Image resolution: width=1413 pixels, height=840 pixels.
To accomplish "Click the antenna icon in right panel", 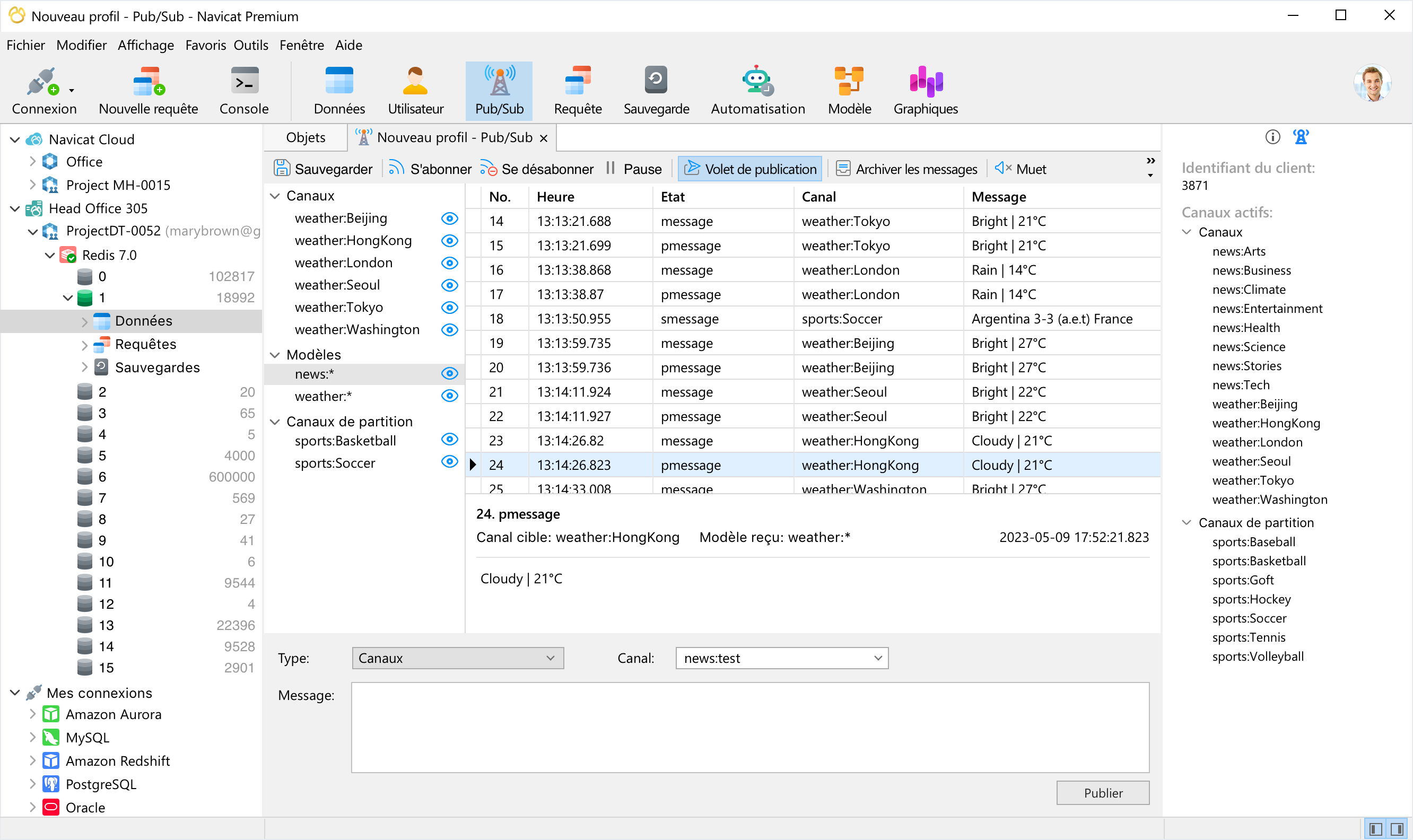I will point(1301,137).
